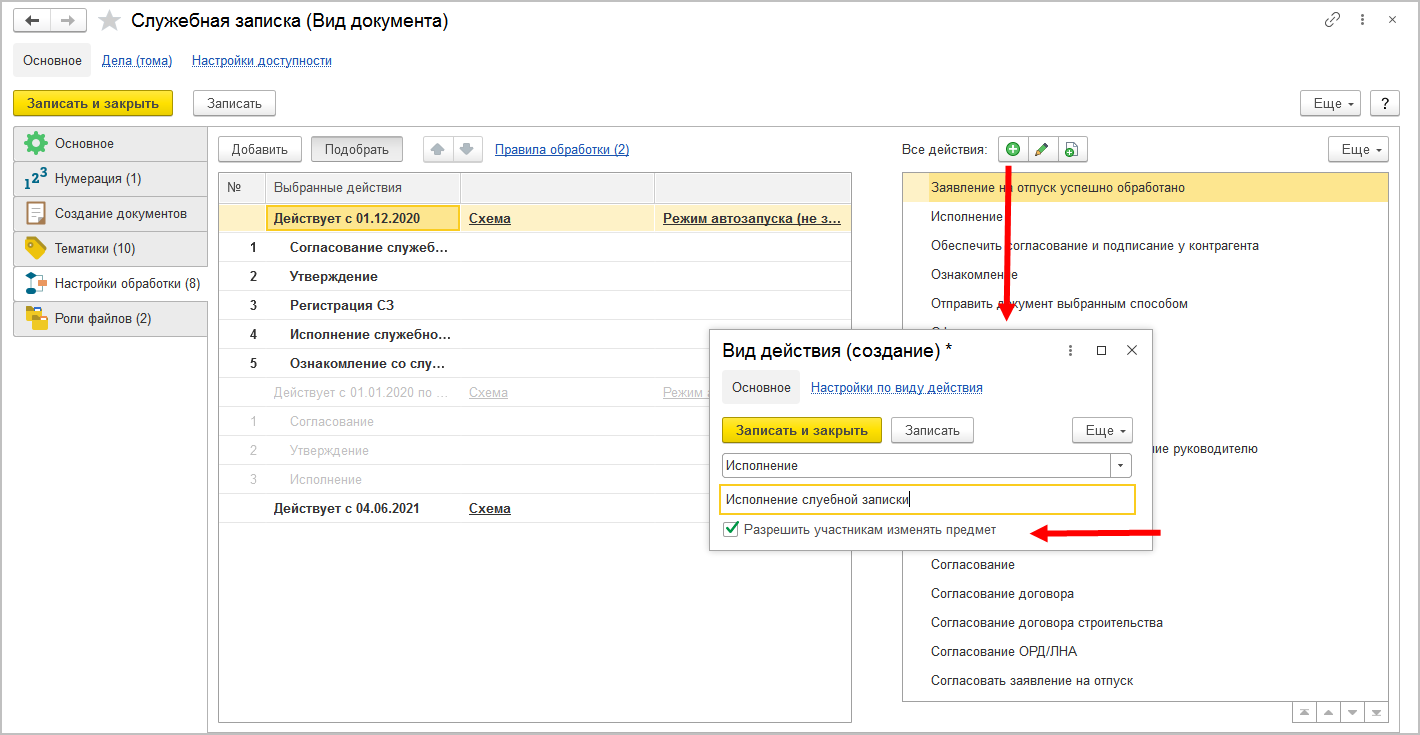Select Согласовать заявление на отпуск in list
1420x735 pixels.
(1032, 681)
